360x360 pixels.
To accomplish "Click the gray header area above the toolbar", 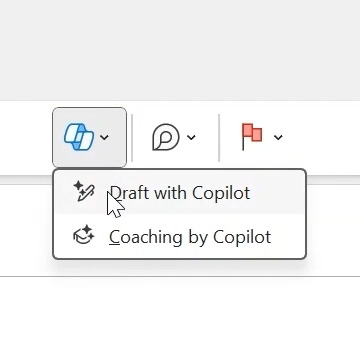I will [x=180, y=50].
